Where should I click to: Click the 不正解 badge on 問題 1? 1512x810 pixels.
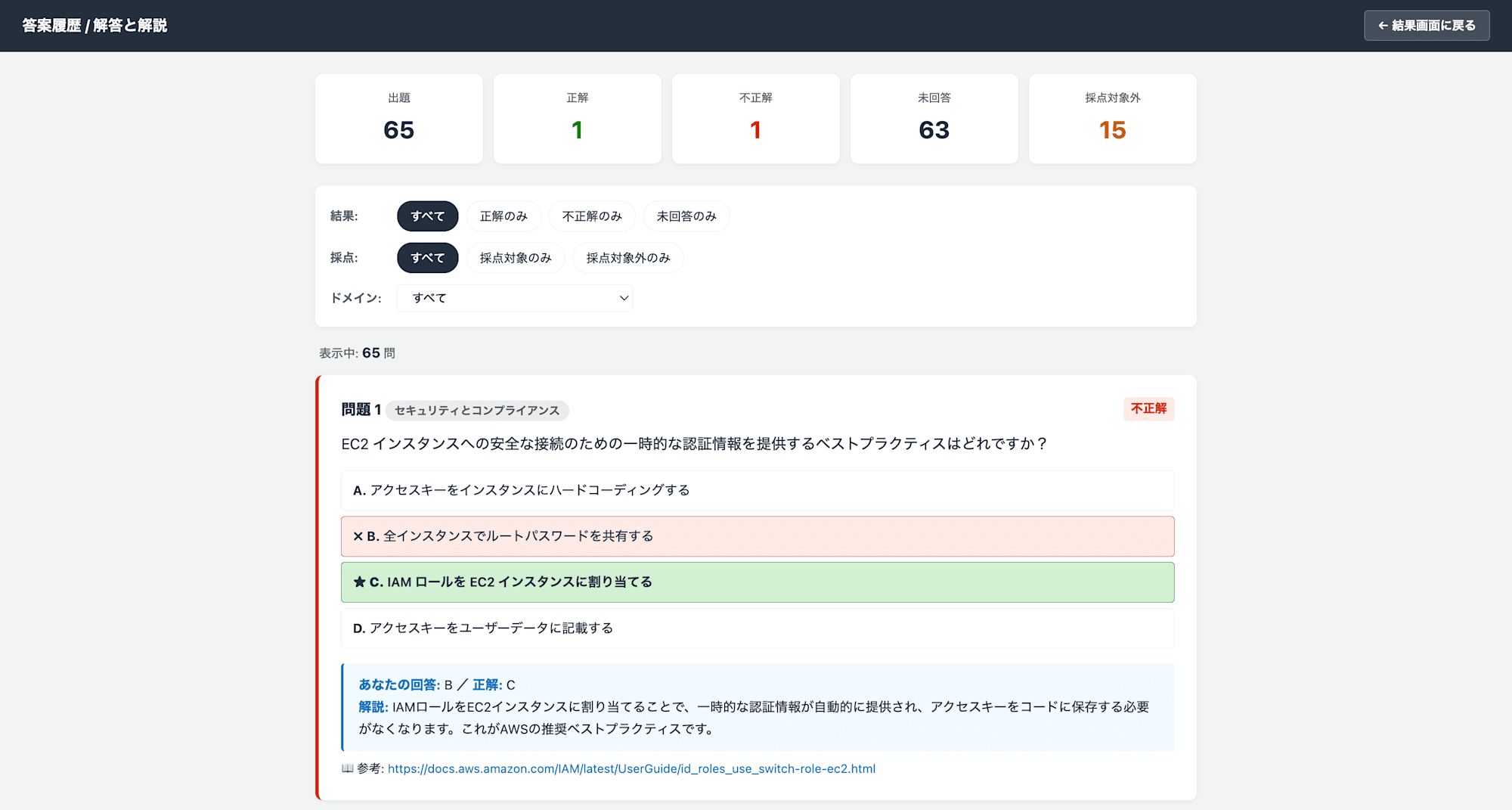pos(1148,408)
